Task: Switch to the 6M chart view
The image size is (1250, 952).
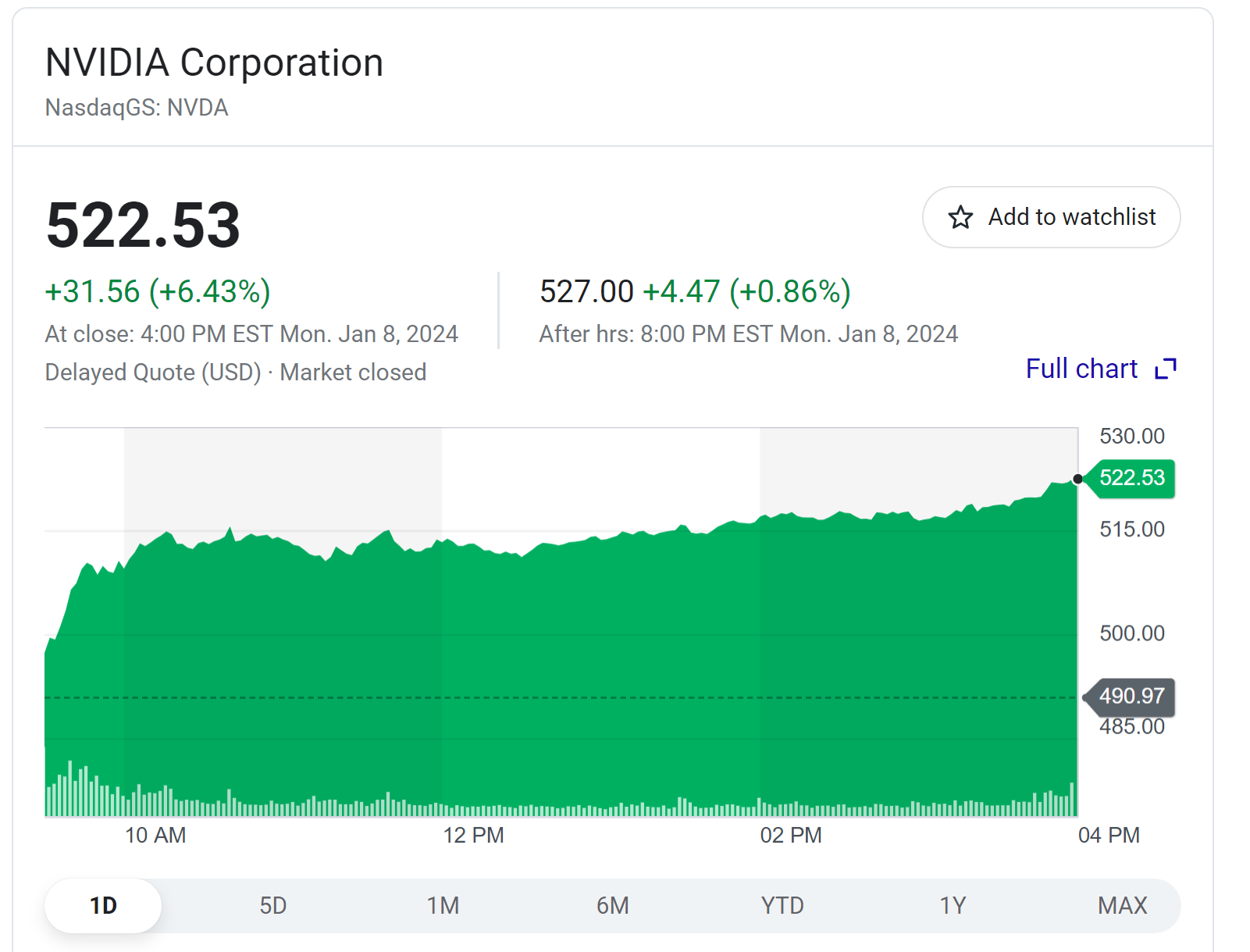Action: (x=613, y=905)
